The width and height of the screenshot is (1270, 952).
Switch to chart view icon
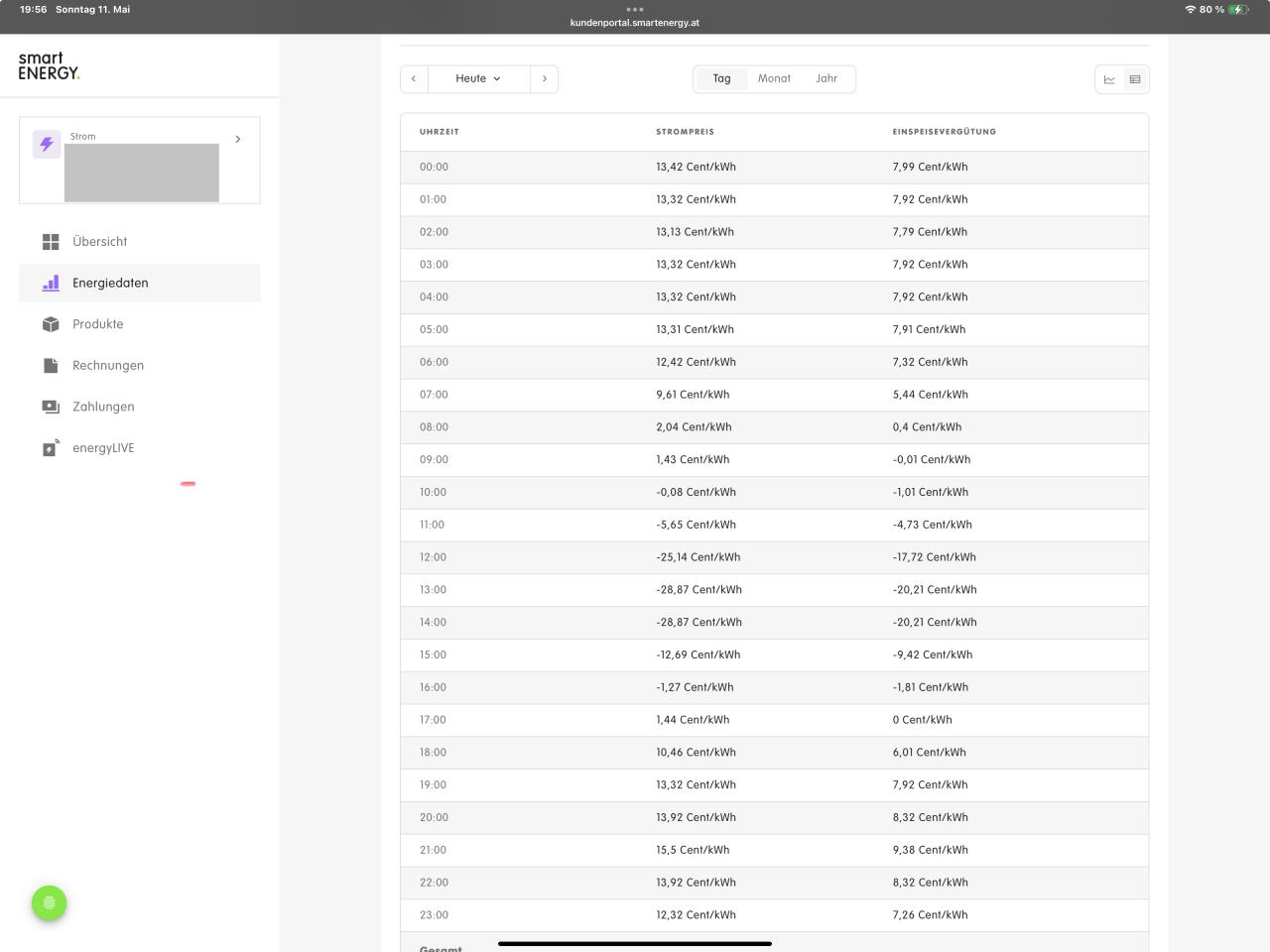click(1109, 79)
